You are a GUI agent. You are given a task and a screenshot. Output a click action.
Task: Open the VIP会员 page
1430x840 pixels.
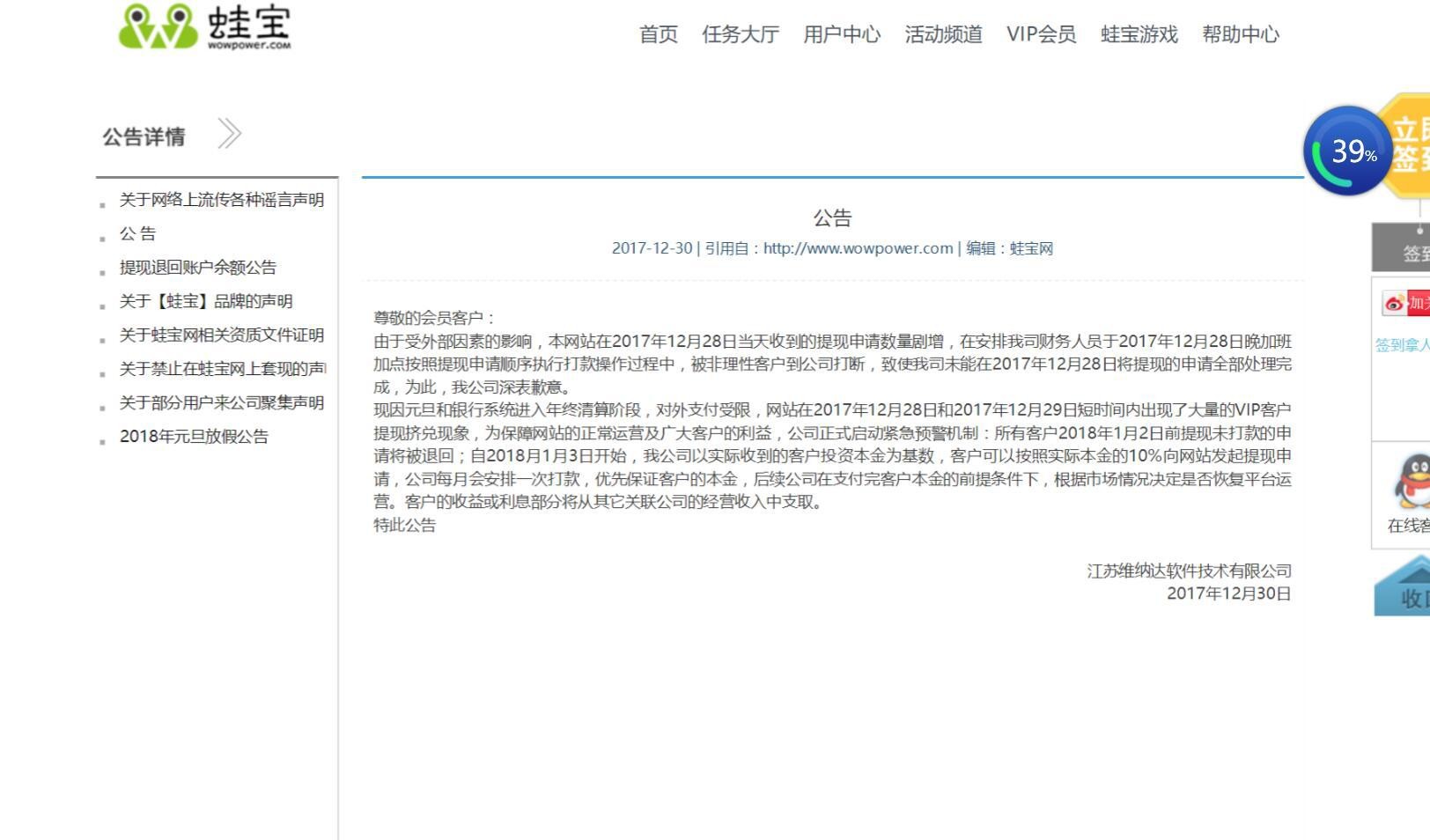pyautogui.click(x=1041, y=34)
